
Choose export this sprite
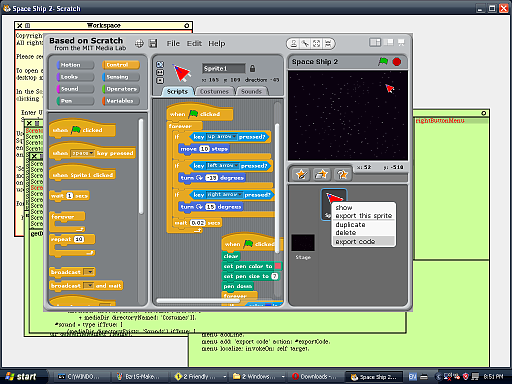[x=364, y=216]
